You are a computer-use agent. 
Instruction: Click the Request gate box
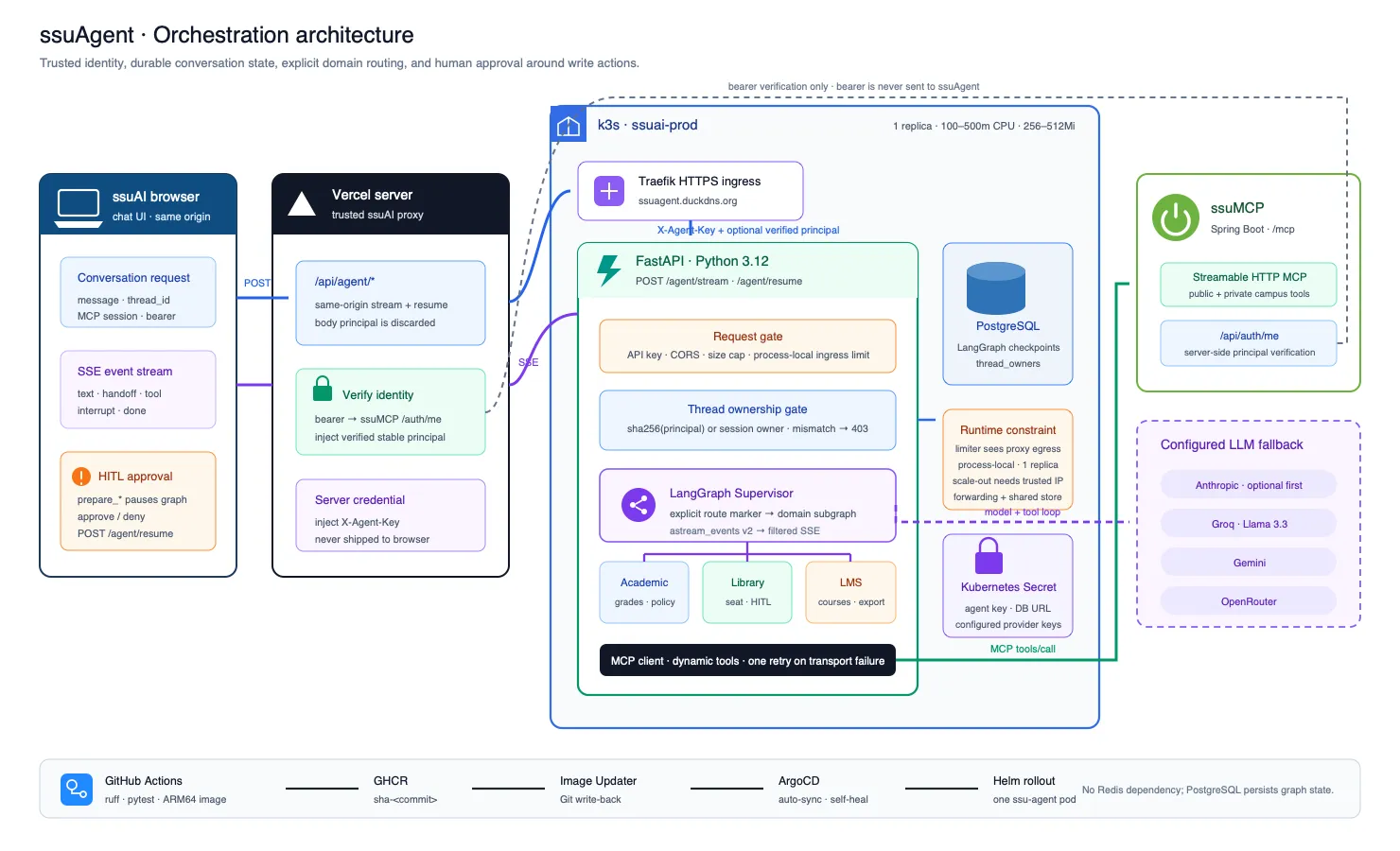tap(747, 346)
